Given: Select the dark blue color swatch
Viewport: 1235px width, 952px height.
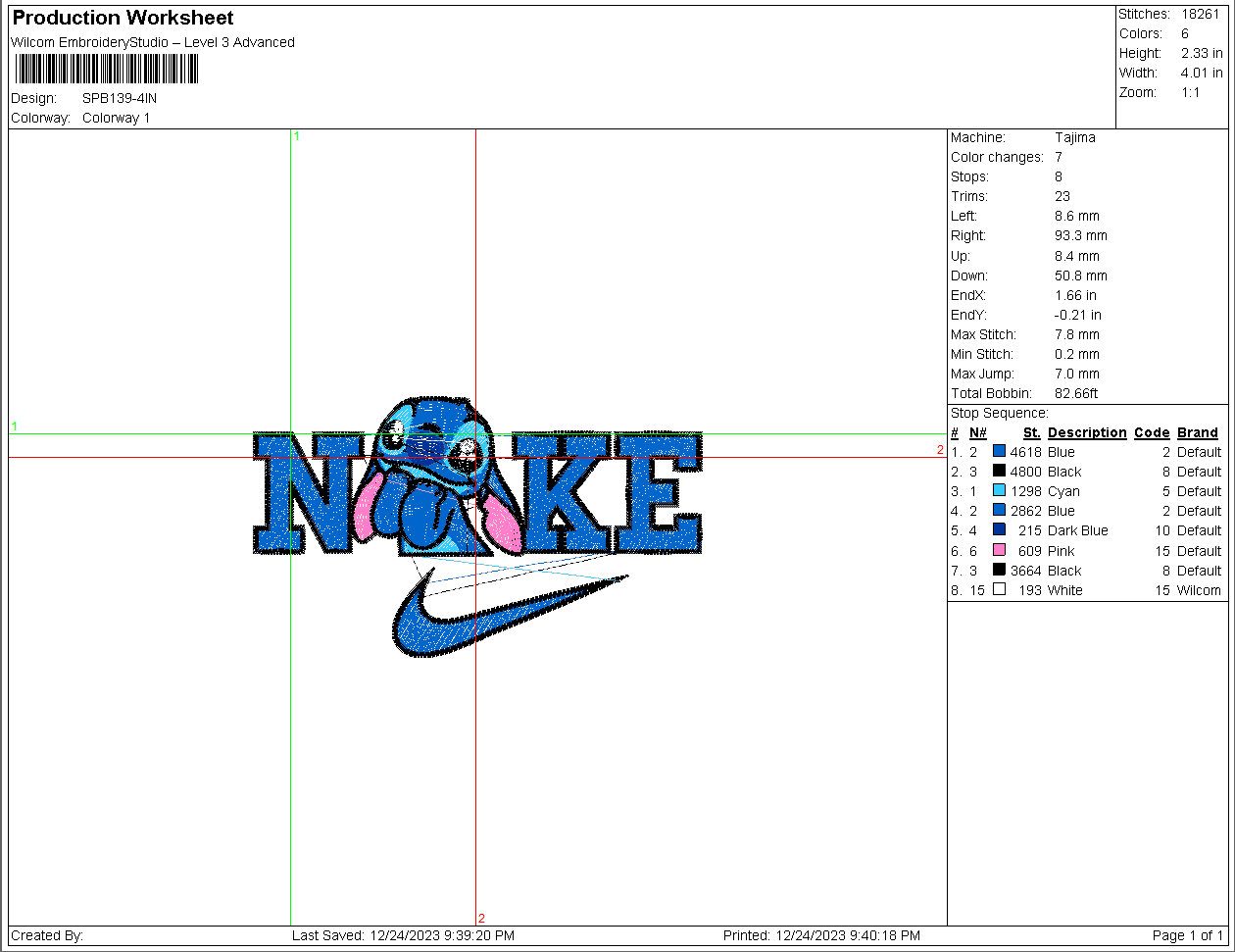Looking at the screenshot, I should pyautogui.click(x=999, y=530).
